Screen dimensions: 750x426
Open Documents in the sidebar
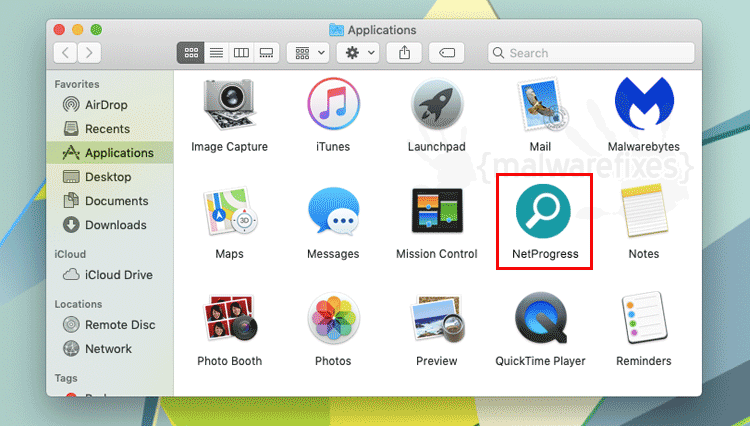[x=110, y=201]
